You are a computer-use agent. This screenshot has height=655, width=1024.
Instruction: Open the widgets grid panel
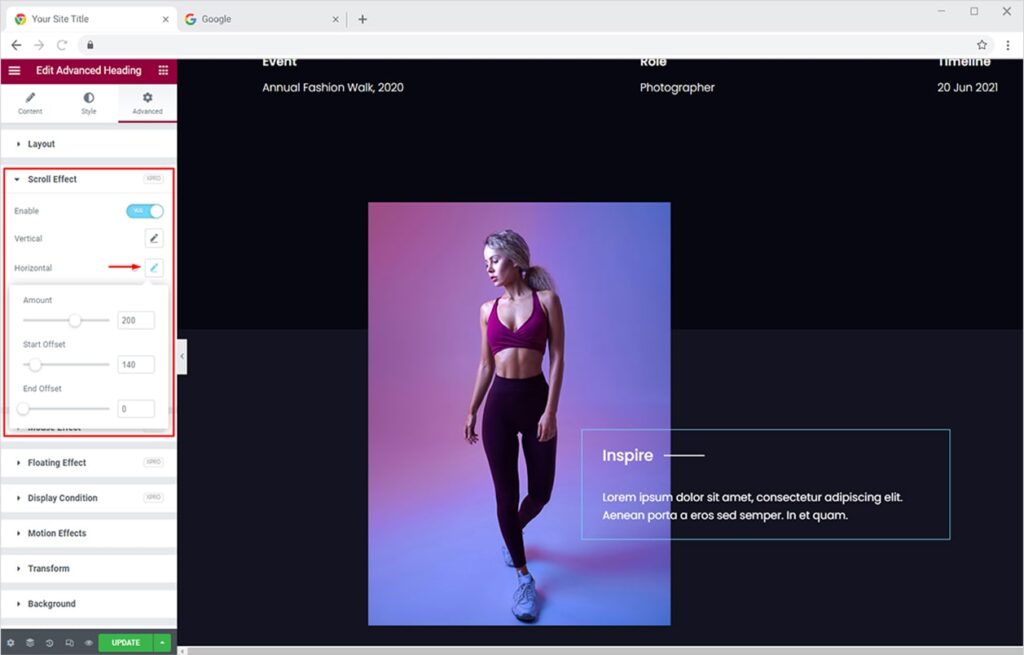click(163, 71)
